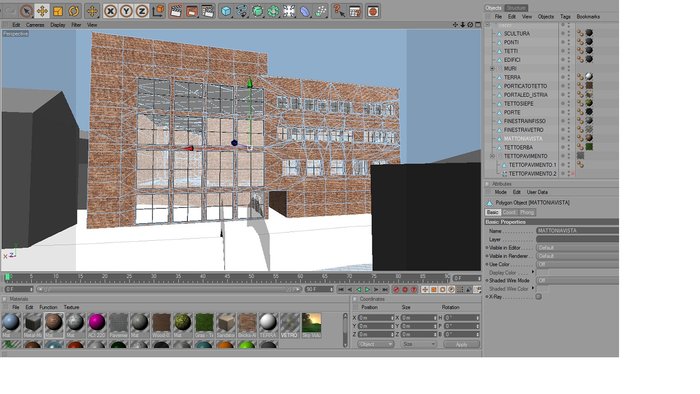Open the Object dropdown in Coordinates
Viewport: 700px width, 394px height.
click(375, 344)
